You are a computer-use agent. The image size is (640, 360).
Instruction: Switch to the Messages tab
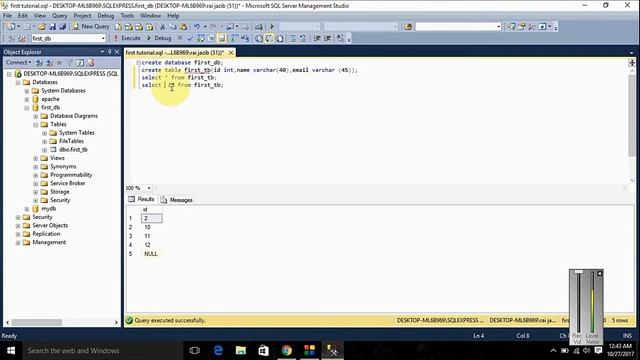click(x=177, y=200)
